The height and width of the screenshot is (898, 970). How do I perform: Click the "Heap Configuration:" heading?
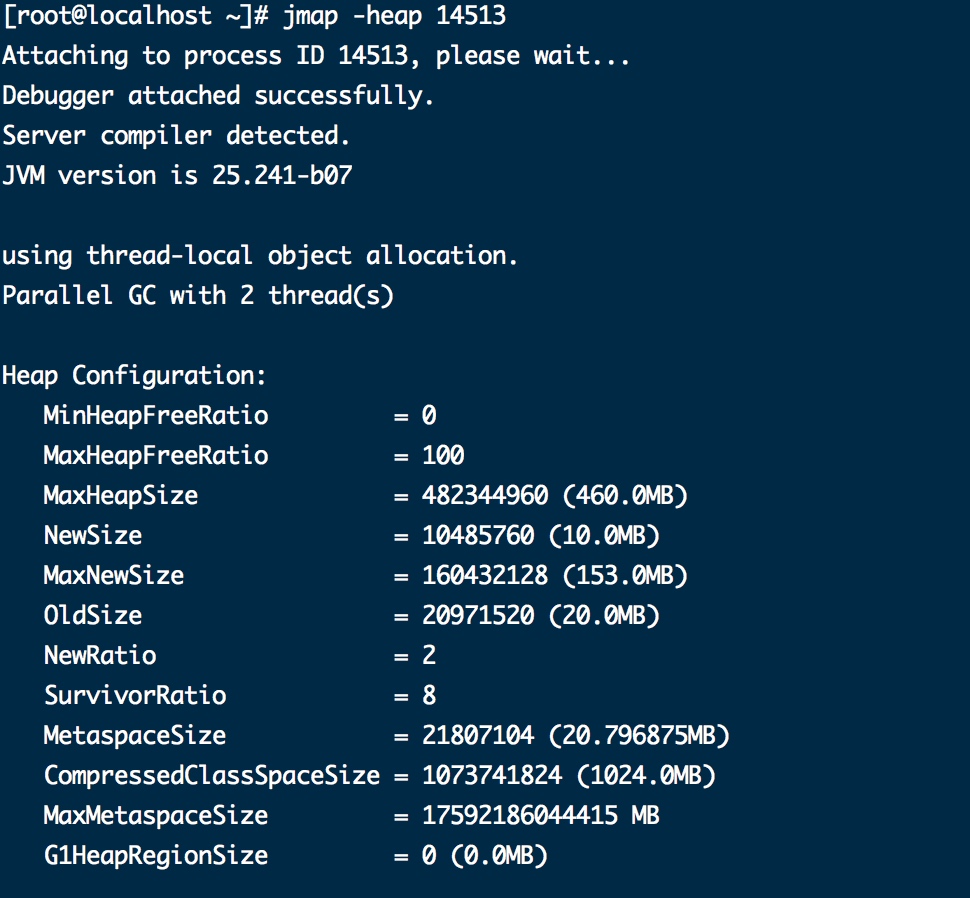pos(134,376)
